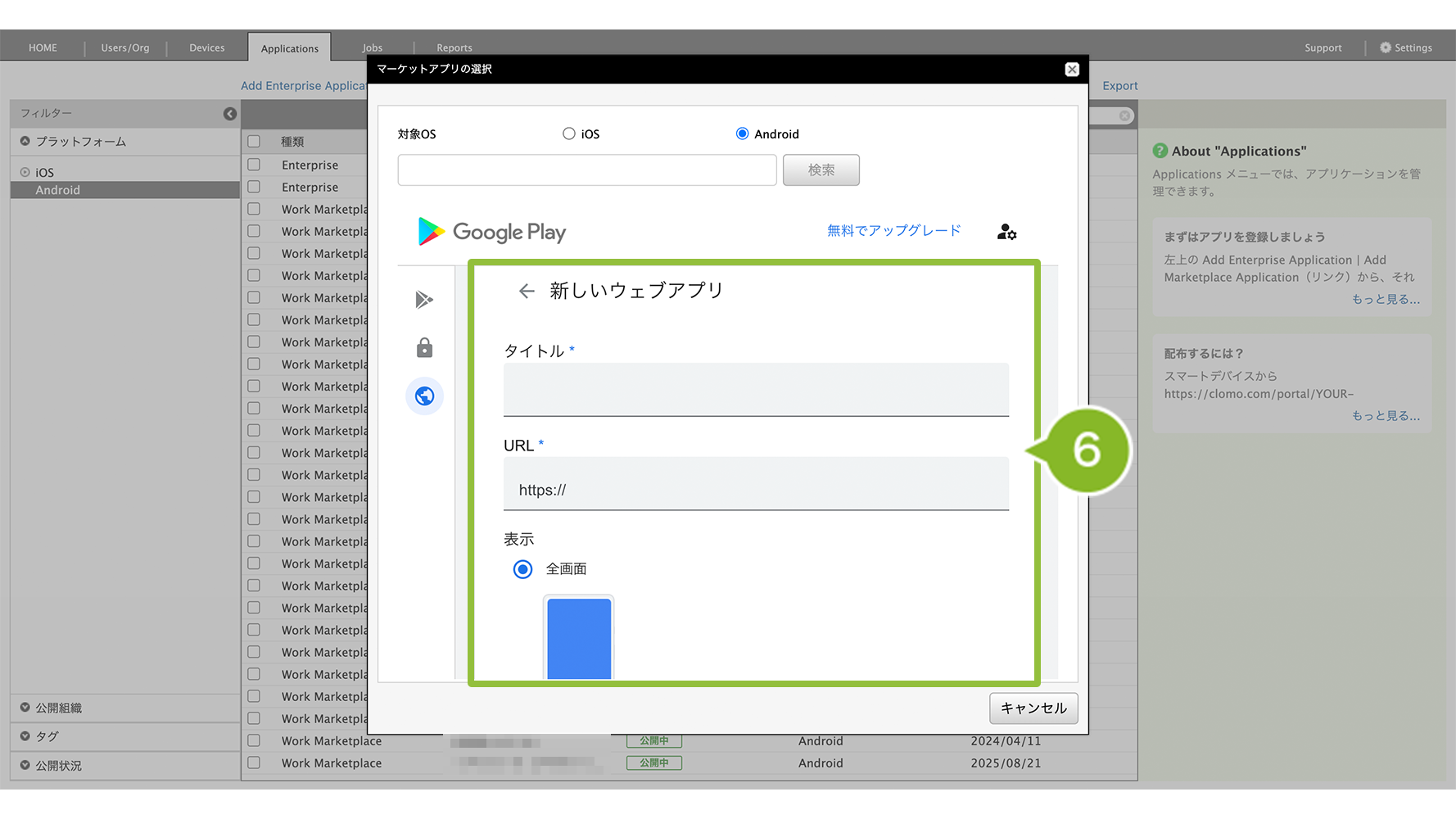This screenshot has width=1456, height=819.
Task: Click the 無料でアップグレード link
Action: click(893, 231)
